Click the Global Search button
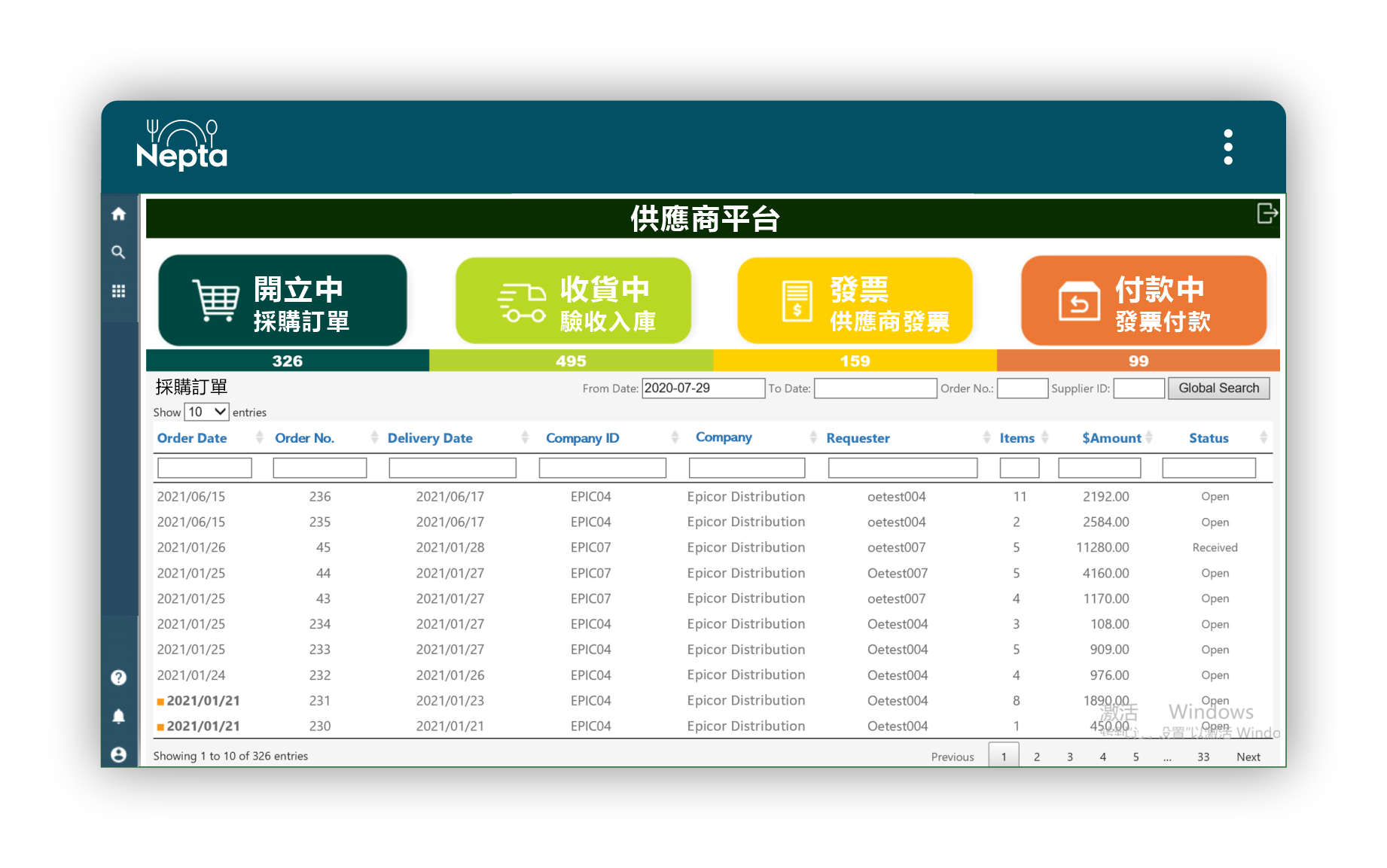Viewport: 1387px width, 868px height. coord(1218,388)
